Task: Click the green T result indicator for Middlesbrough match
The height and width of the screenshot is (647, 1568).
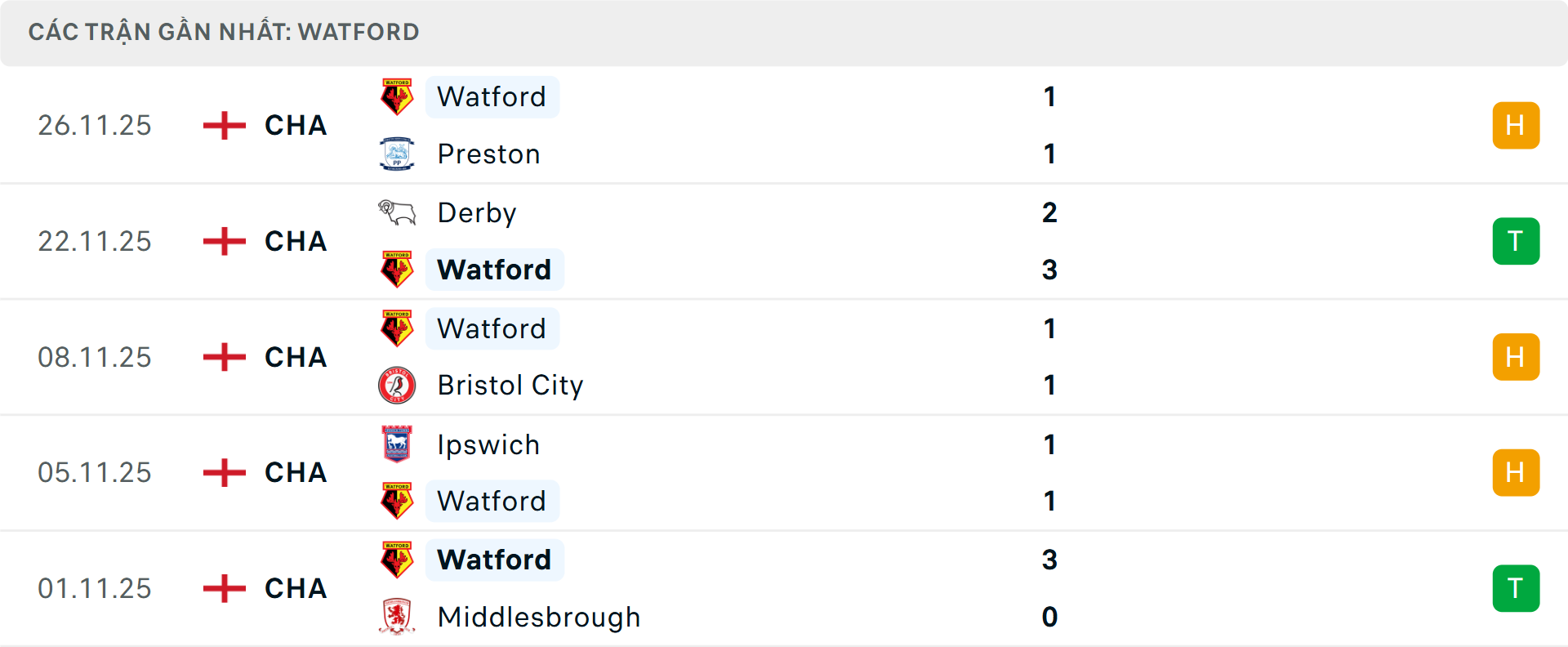Action: point(1516,588)
